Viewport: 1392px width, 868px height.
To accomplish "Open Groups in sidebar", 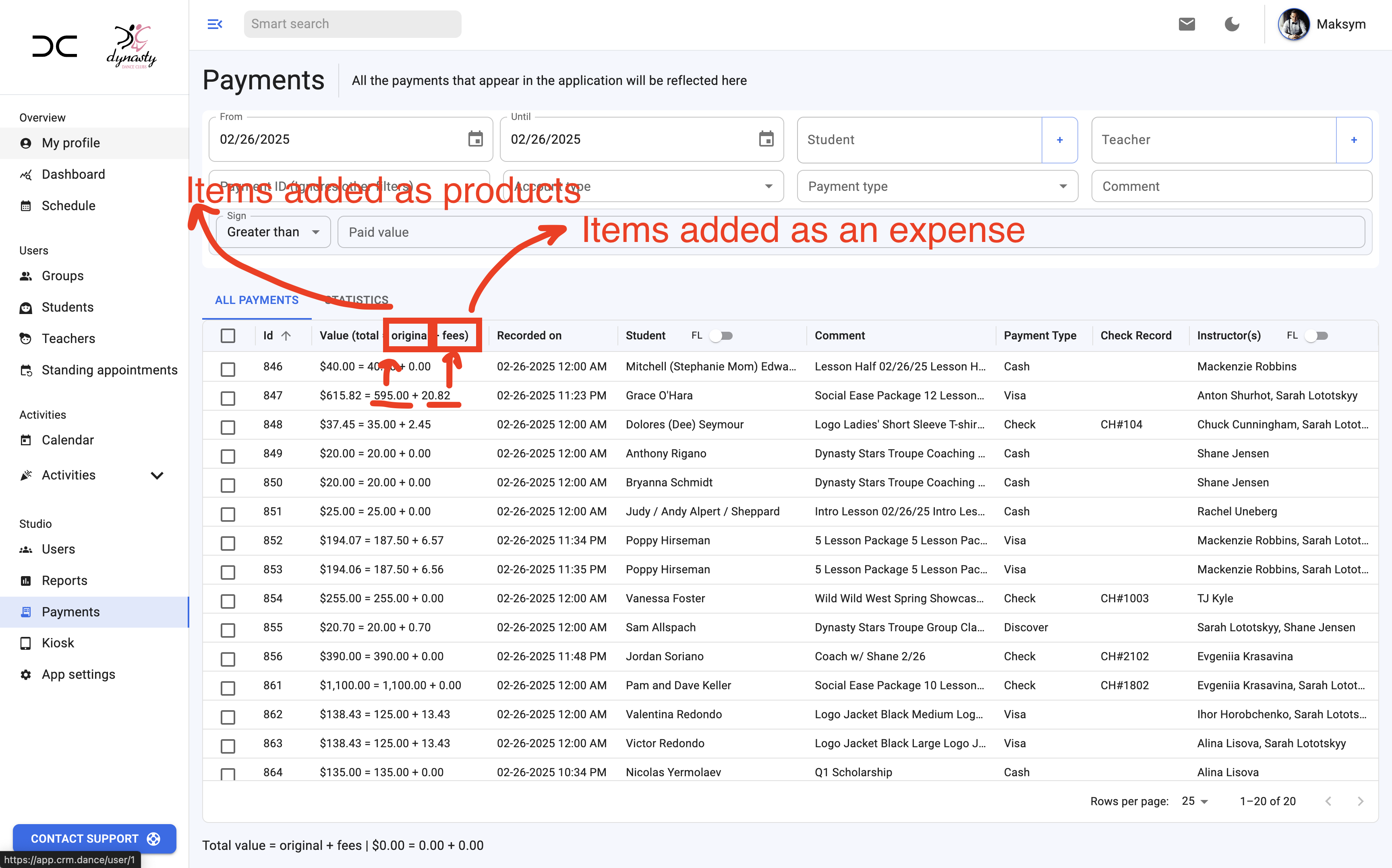I will click(94, 275).
